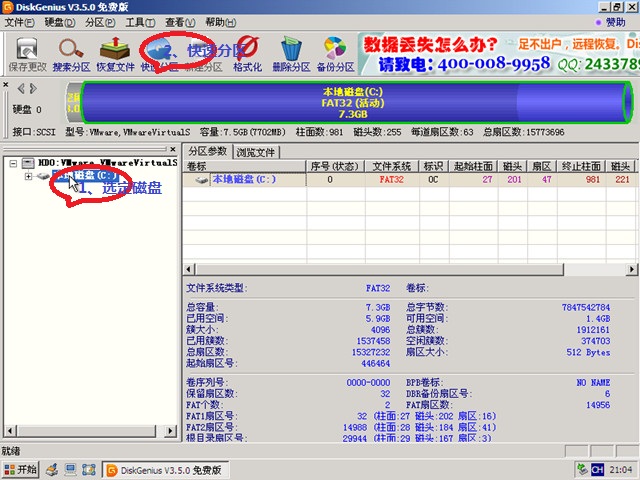Select the blue 本地磁盘(C:) partition bar
Image resolution: width=640 pixels, height=480 pixels.
353,102
